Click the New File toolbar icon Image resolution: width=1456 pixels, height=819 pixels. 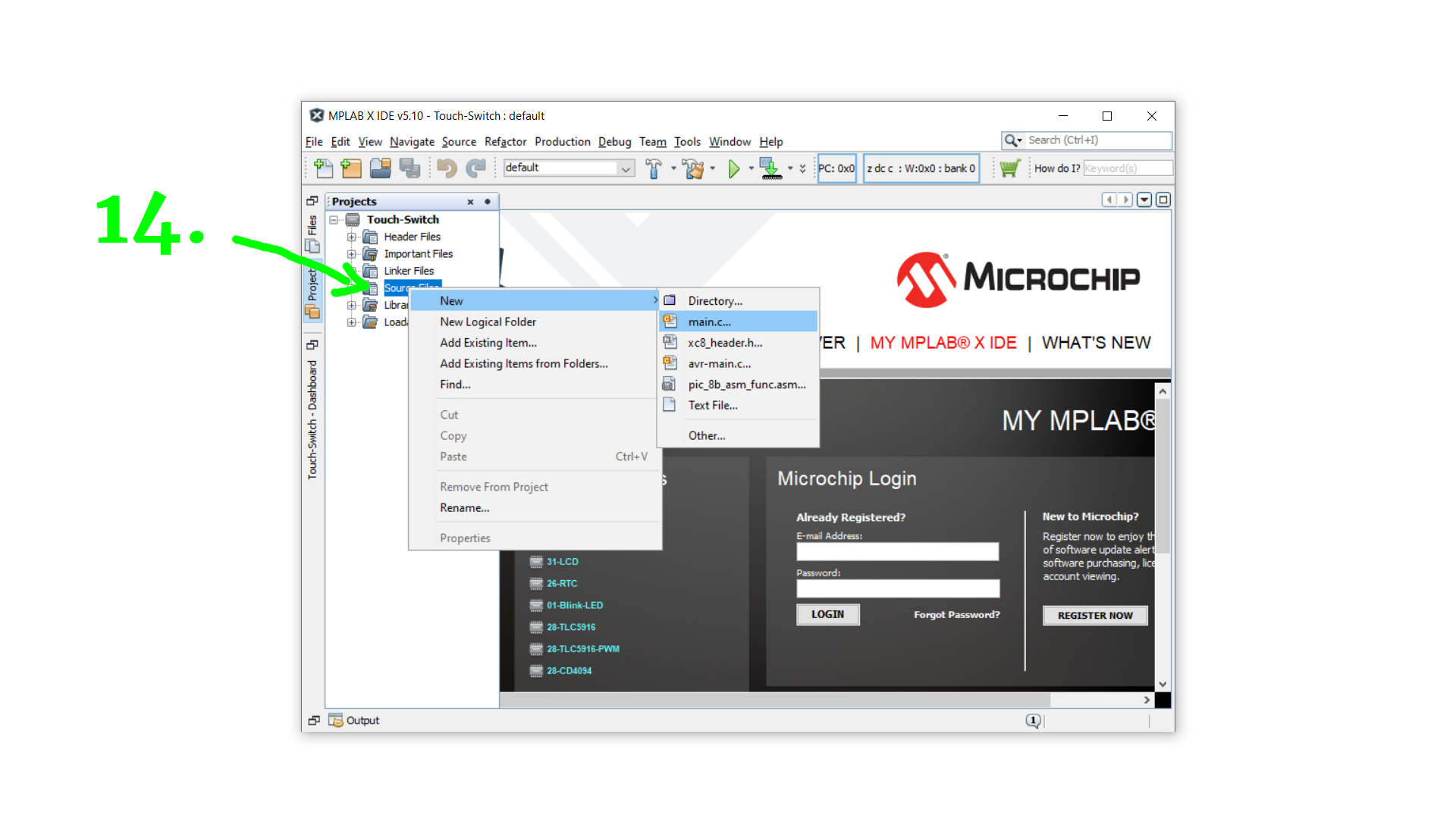(323, 168)
